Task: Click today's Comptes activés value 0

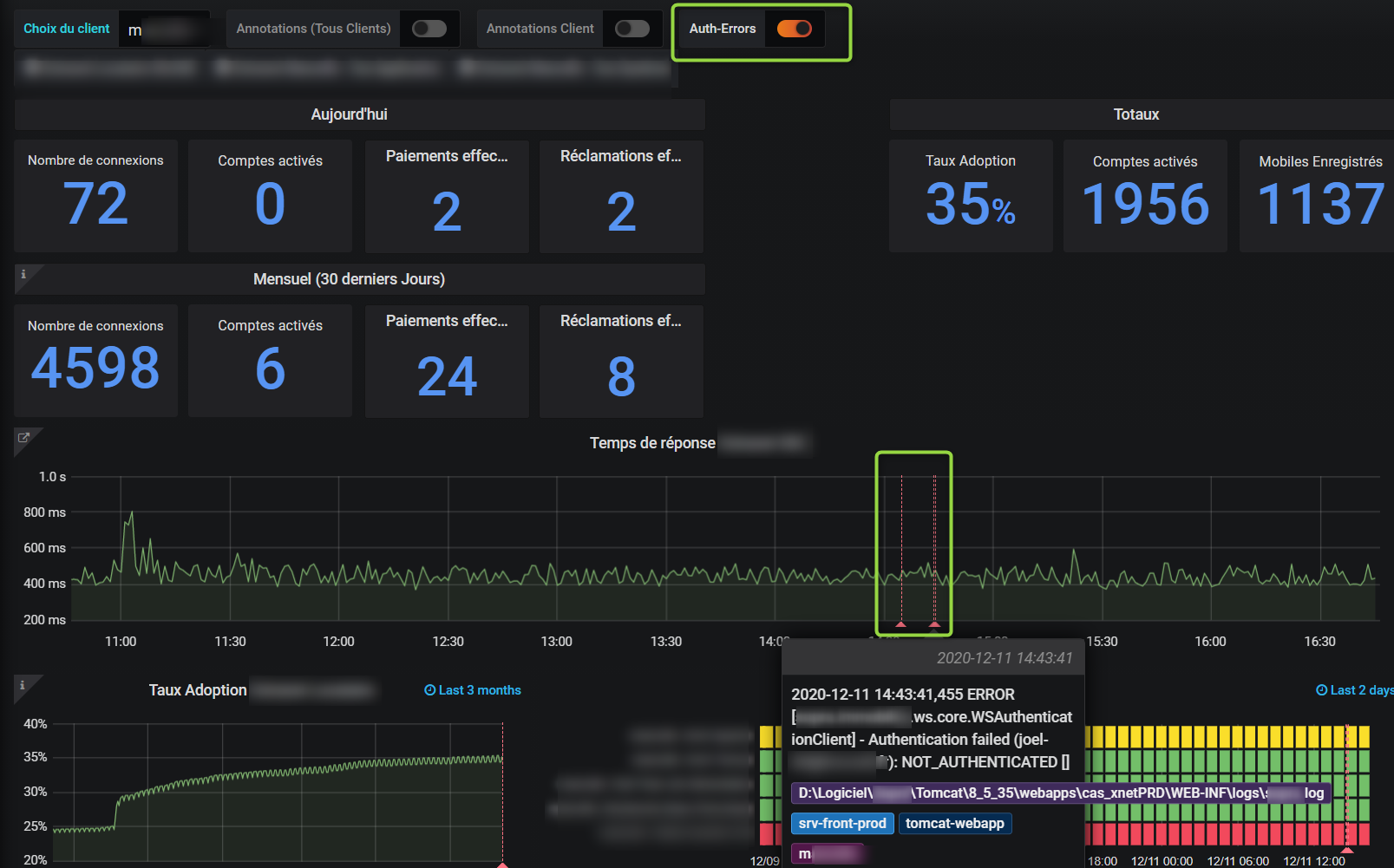Action: click(x=270, y=205)
